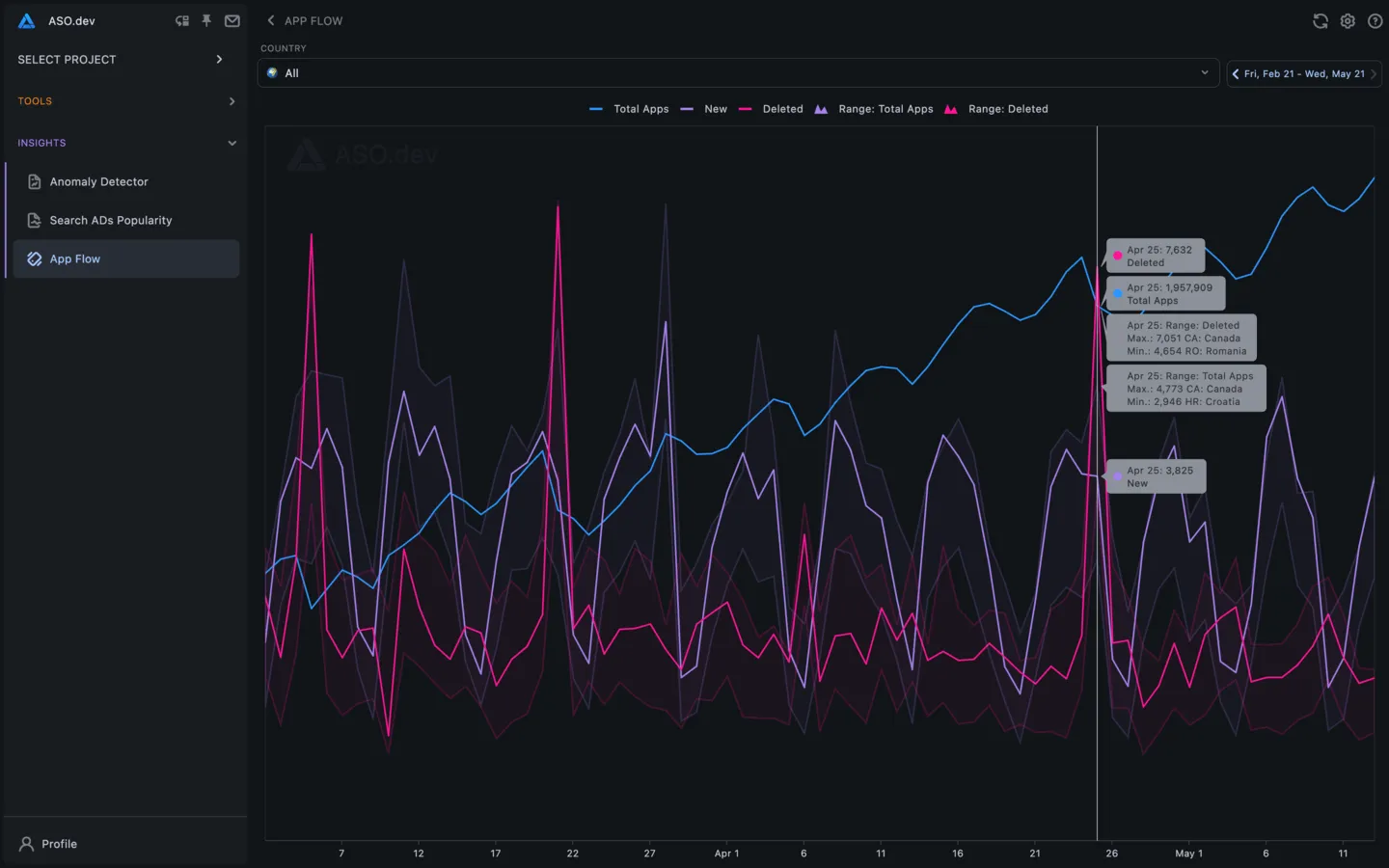Select Search ADs Popularity menu item
The width and height of the screenshot is (1389, 868).
pyautogui.click(x=110, y=221)
